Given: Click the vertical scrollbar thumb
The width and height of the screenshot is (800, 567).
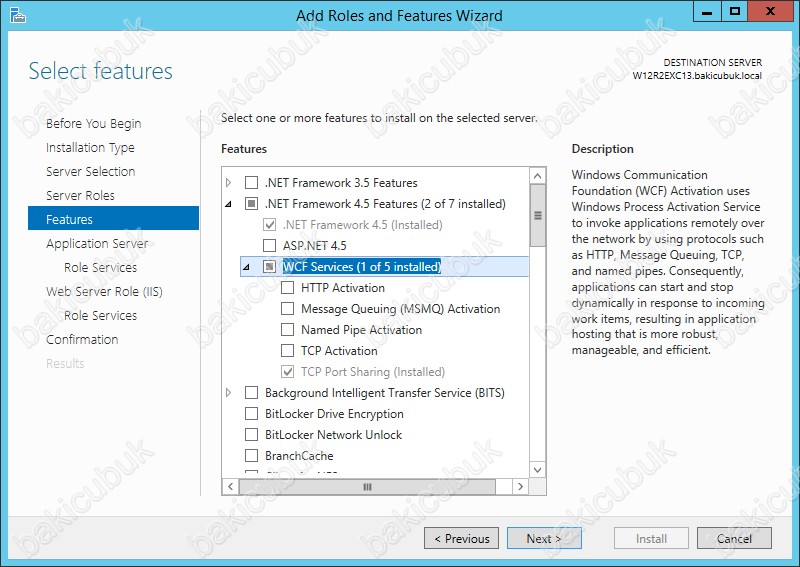Looking at the screenshot, I should coord(538,215).
